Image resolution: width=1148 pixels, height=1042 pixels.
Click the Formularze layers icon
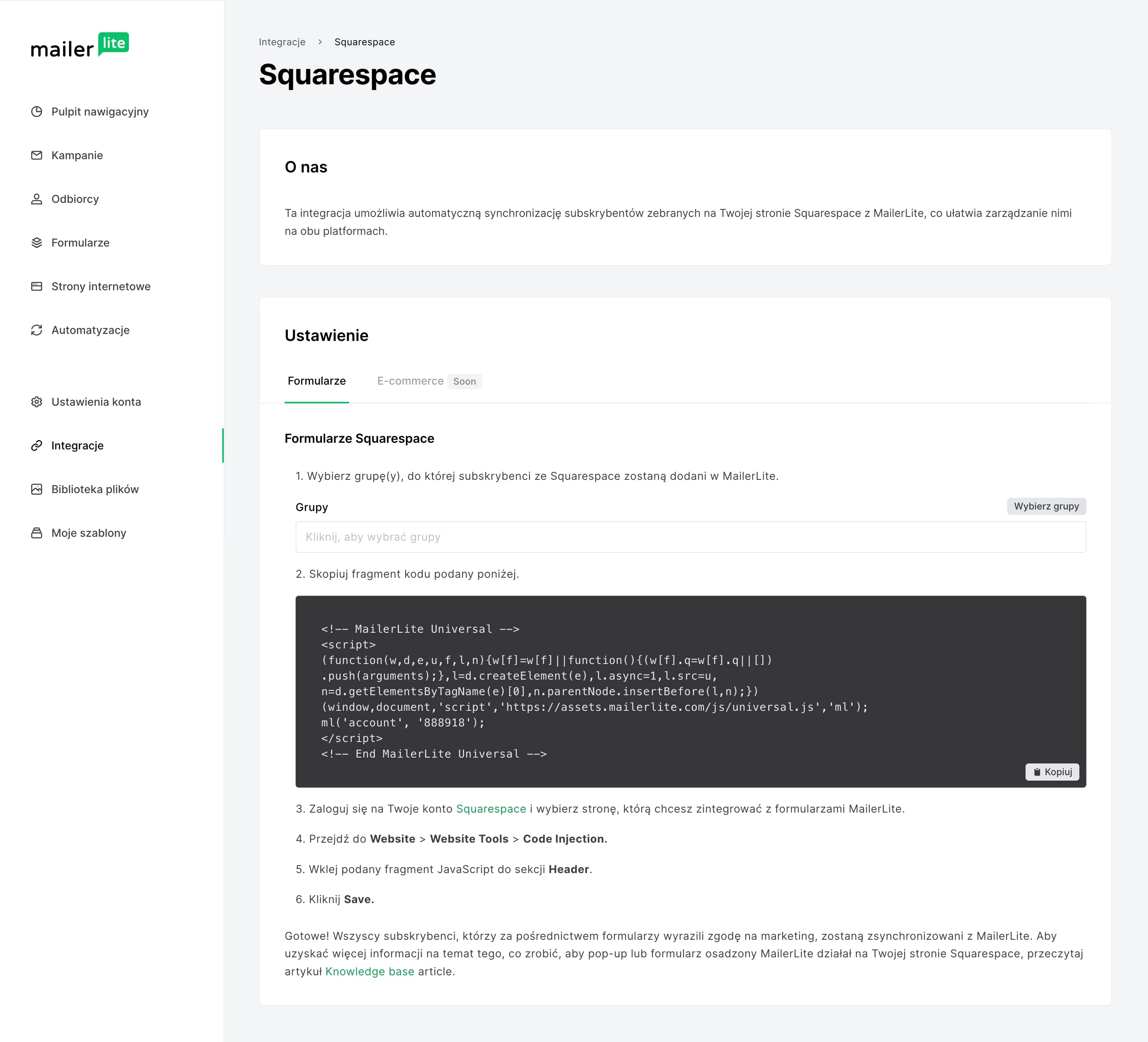[x=36, y=243]
